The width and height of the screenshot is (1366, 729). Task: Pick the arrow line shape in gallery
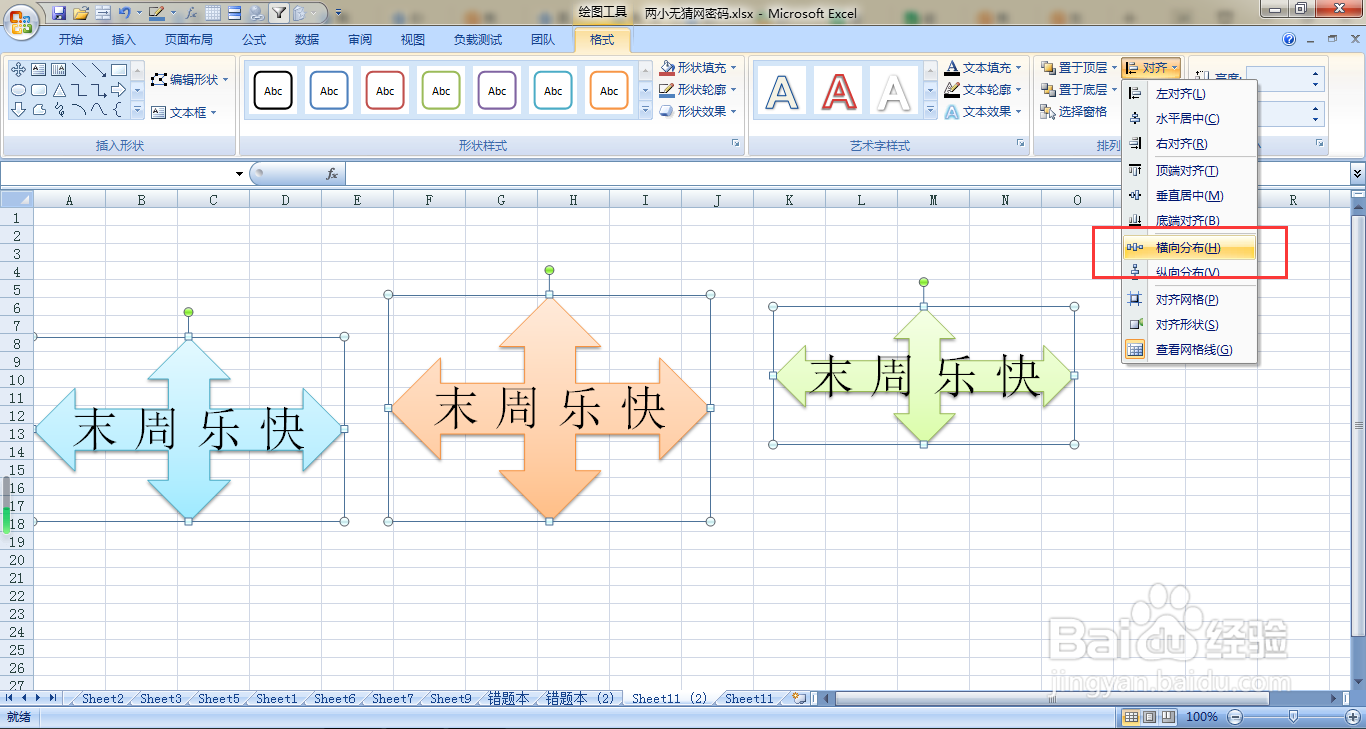[98, 69]
